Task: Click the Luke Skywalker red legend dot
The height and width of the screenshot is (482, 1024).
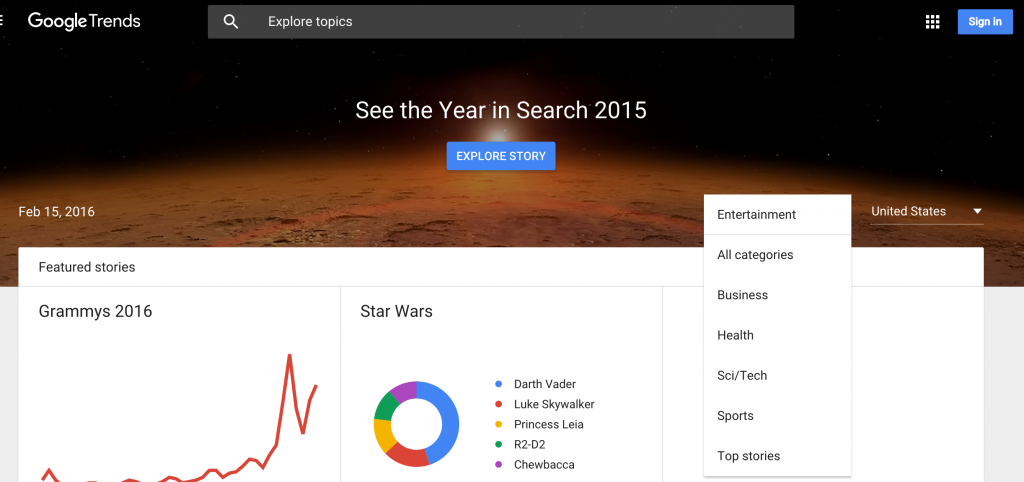Action: click(x=499, y=404)
